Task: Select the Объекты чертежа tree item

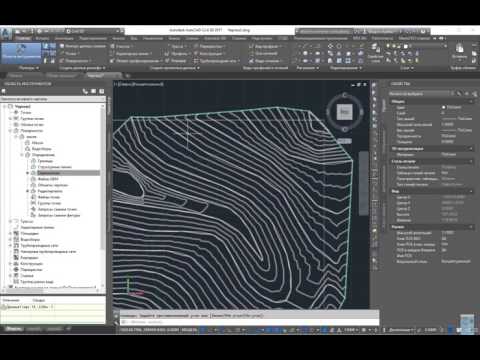Action: (x=53, y=185)
